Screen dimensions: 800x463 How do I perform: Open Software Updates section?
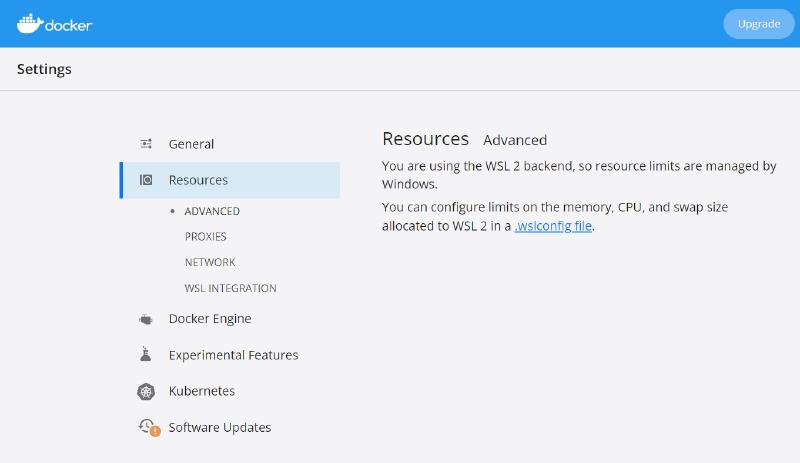(220, 427)
